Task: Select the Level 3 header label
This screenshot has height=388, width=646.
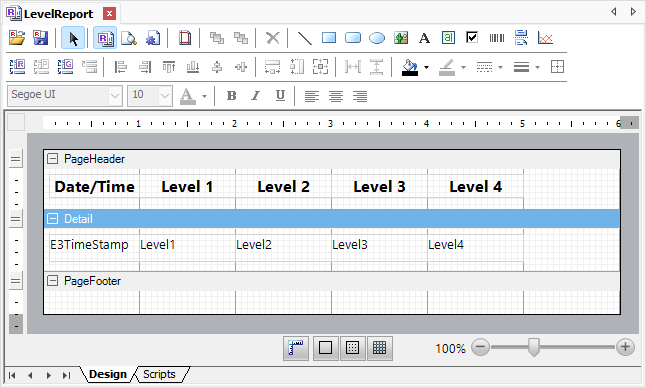Action: [x=379, y=187]
